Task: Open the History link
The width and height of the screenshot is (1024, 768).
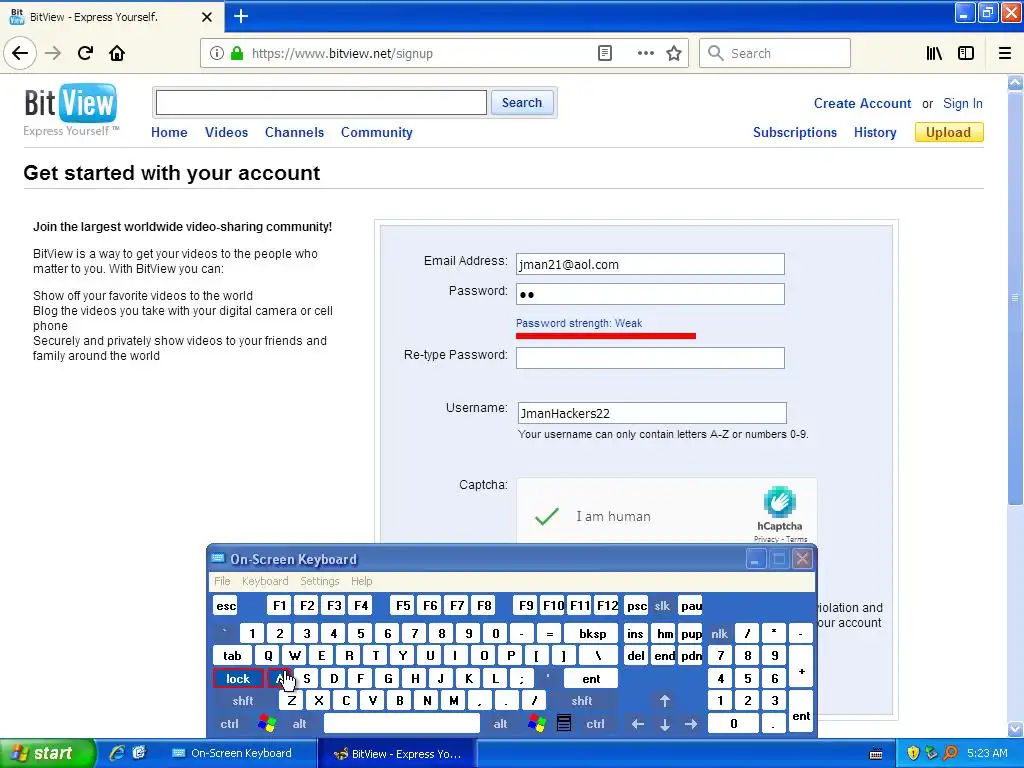Action: [x=875, y=133]
